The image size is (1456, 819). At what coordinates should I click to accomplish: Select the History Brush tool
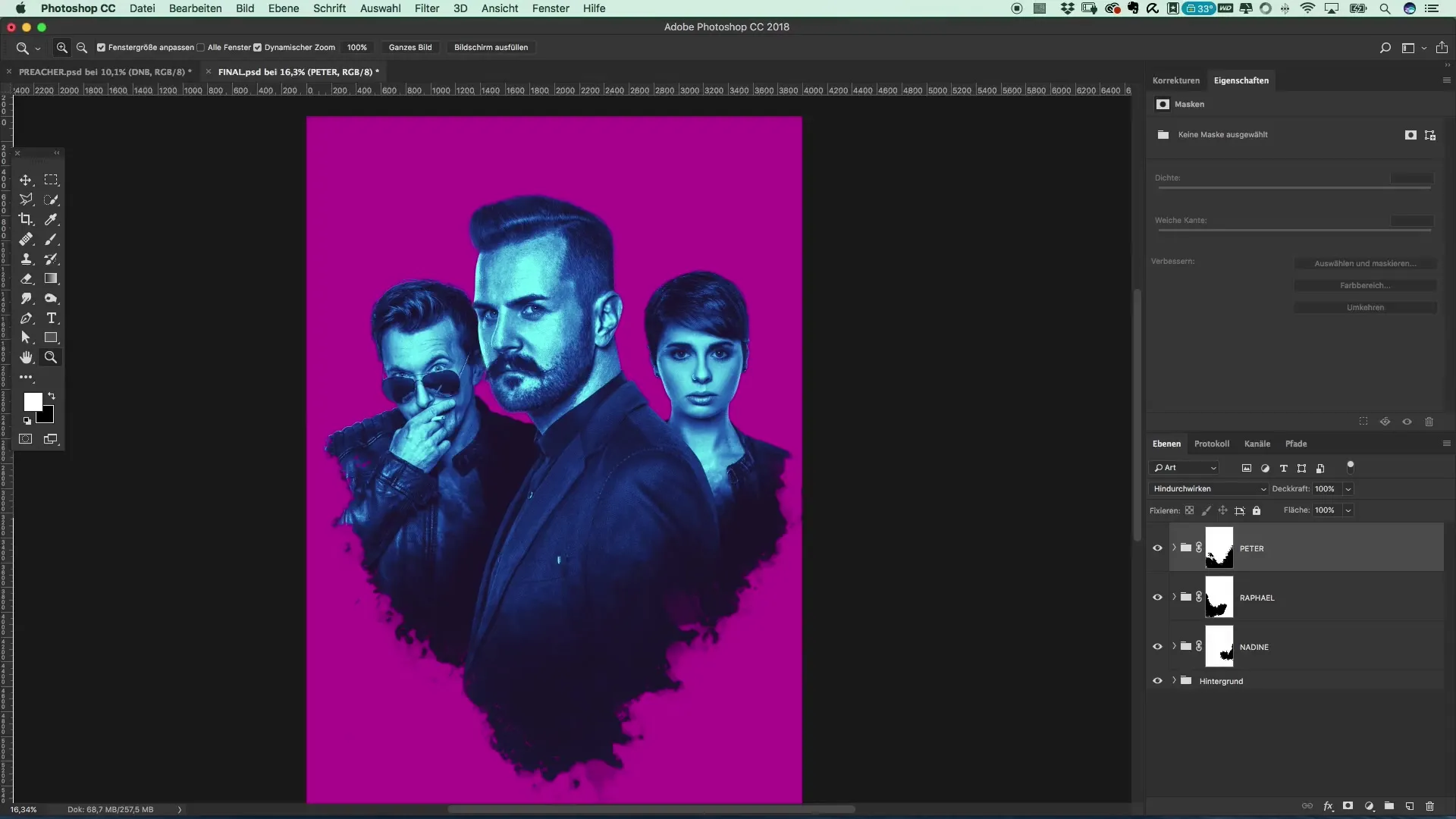point(51,259)
